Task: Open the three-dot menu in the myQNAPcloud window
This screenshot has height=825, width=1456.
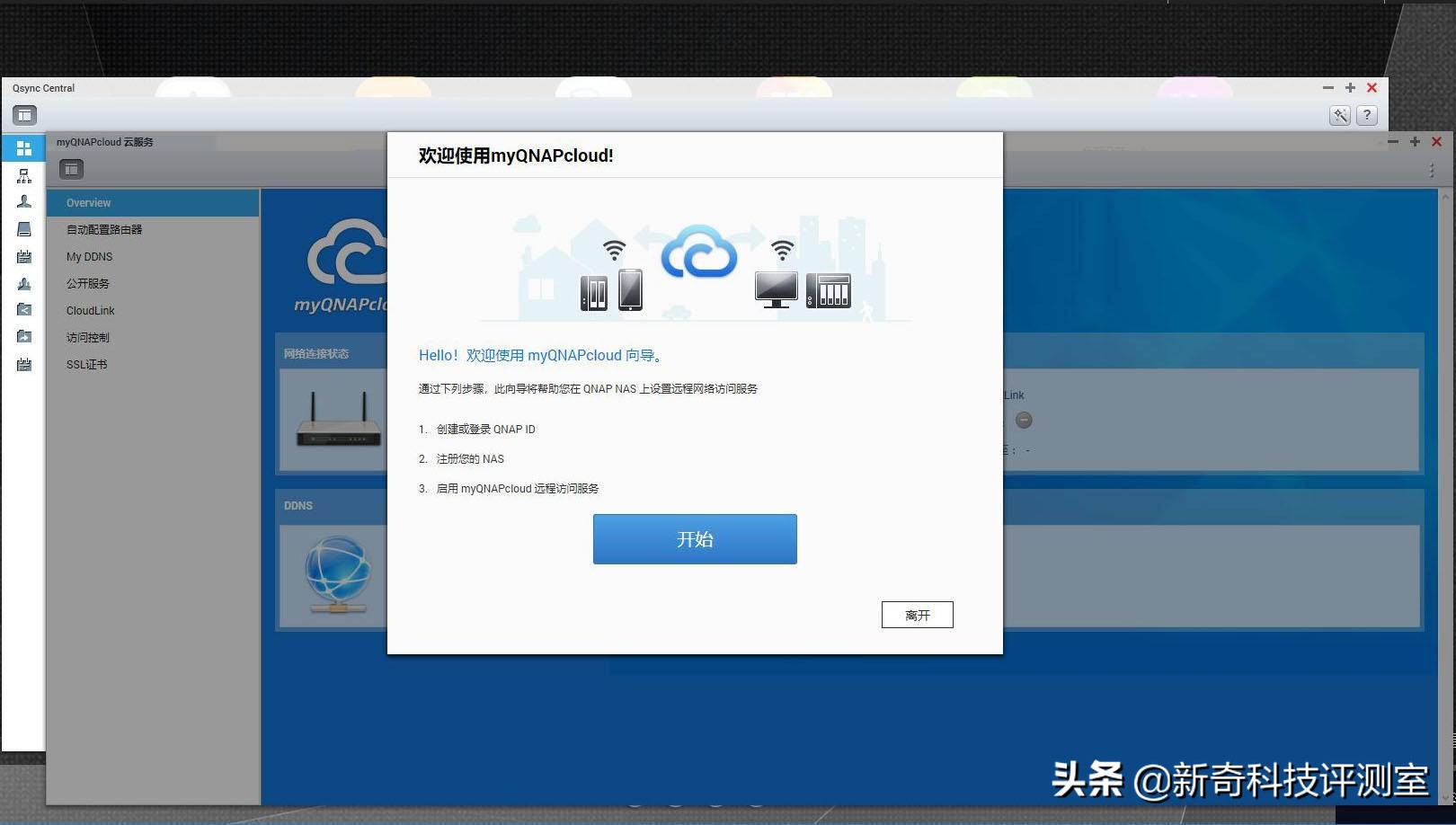Action: [x=1432, y=171]
